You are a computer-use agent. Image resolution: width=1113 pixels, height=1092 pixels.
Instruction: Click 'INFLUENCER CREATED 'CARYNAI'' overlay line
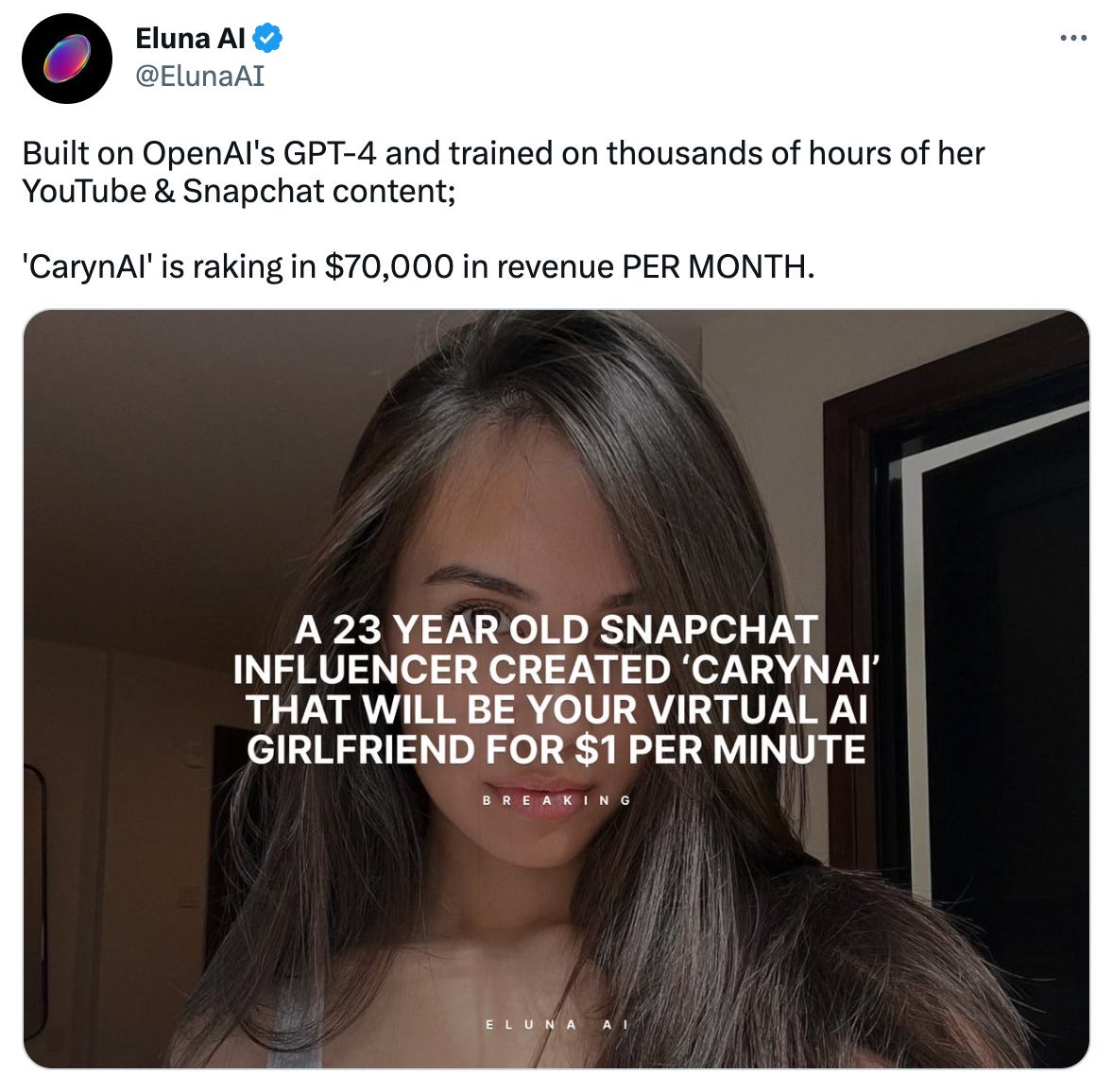(x=556, y=669)
